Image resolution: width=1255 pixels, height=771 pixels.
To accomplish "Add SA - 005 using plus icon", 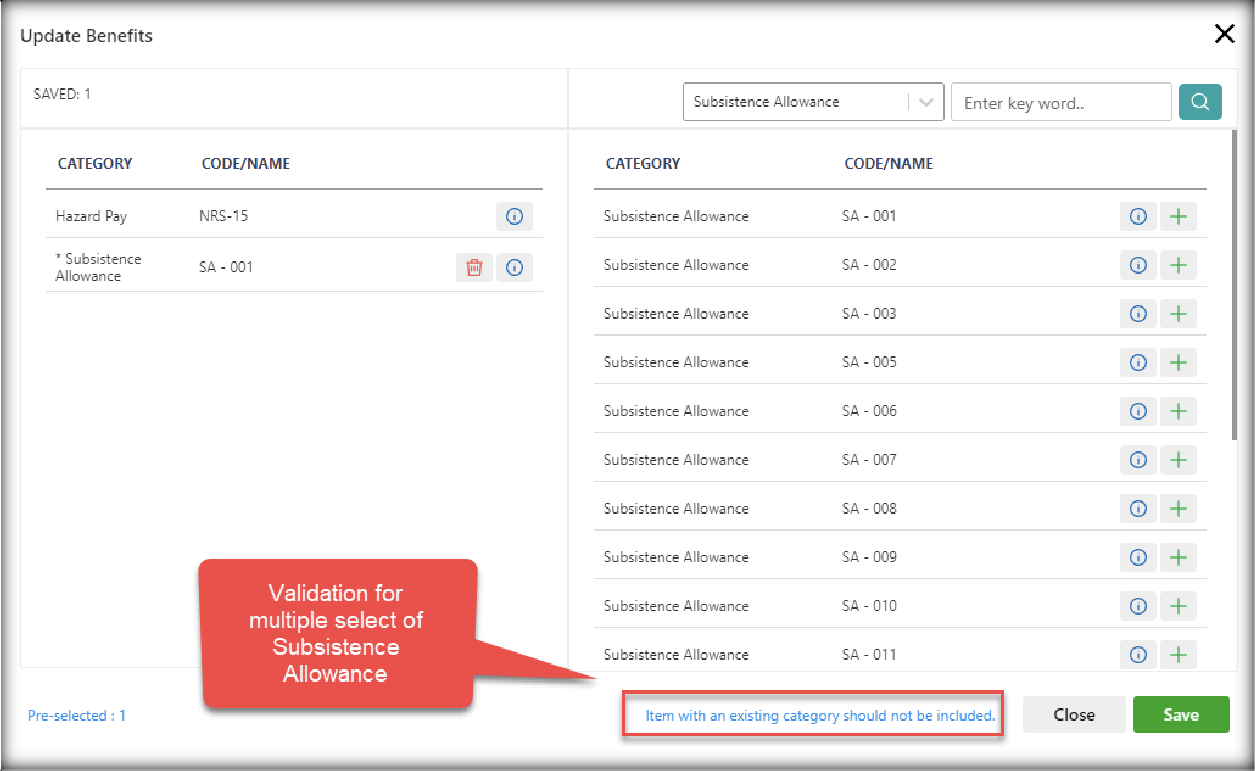I will (x=1178, y=362).
